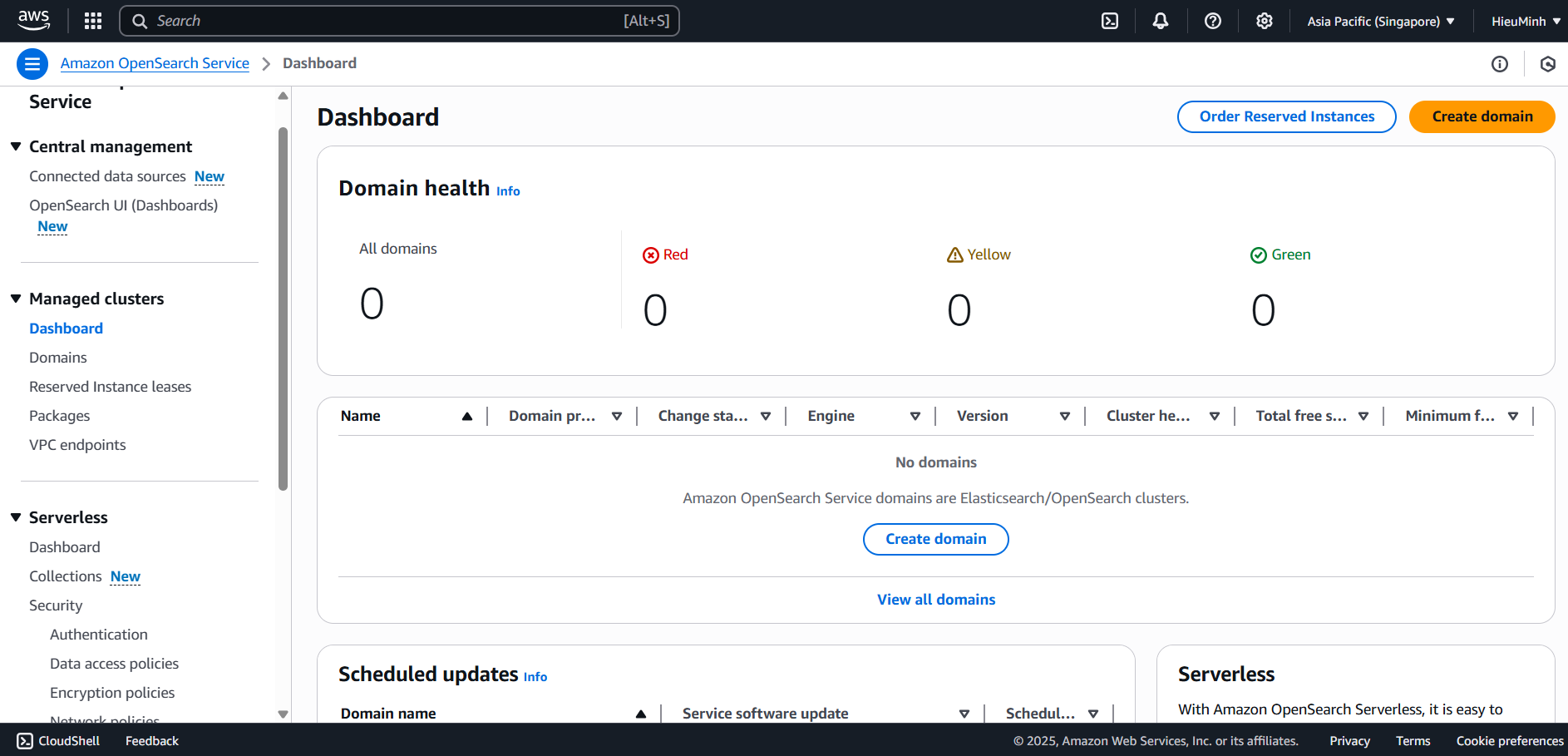Open the Terms footer link

(x=1413, y=741)
